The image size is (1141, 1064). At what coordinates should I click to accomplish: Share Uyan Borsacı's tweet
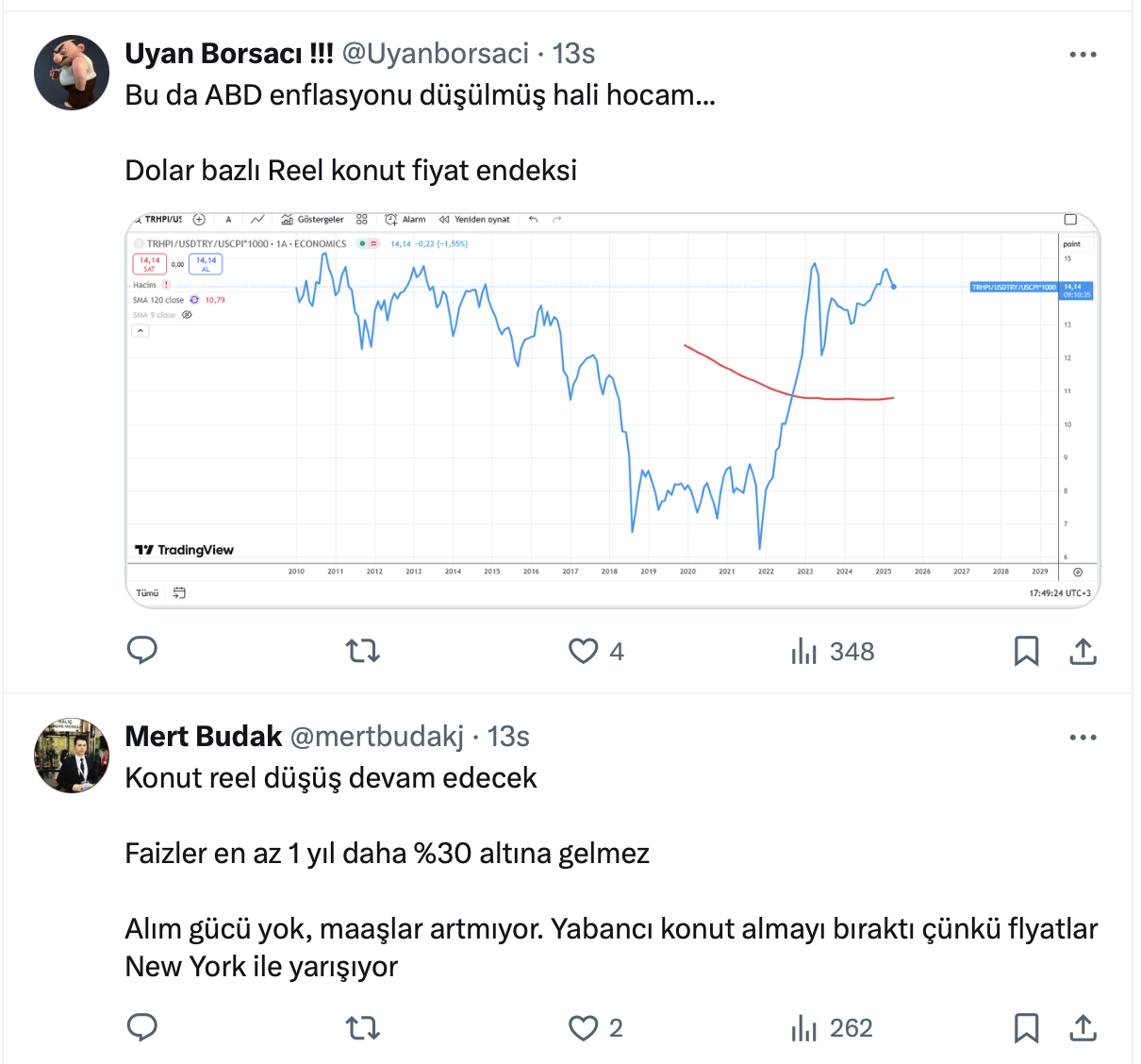tap(1083, 651)
